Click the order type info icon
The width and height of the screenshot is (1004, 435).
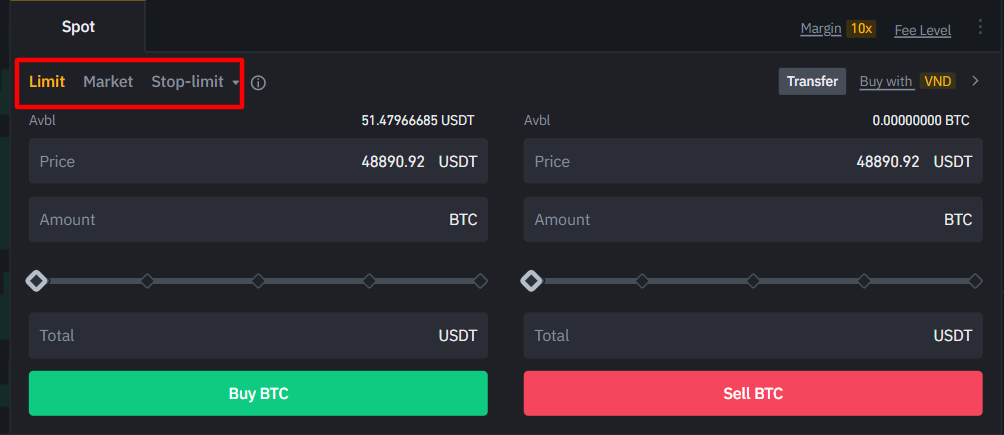(x=258, y=83)
